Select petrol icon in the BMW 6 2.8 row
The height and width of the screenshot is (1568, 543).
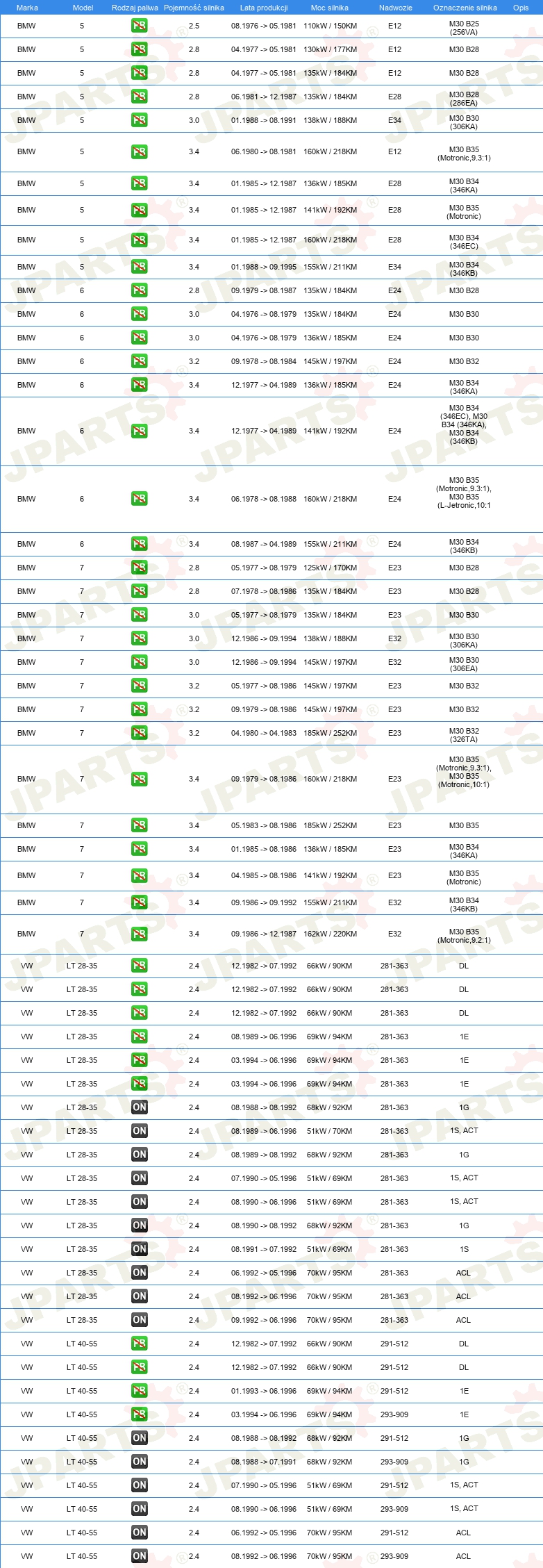(x=139, y=290)
